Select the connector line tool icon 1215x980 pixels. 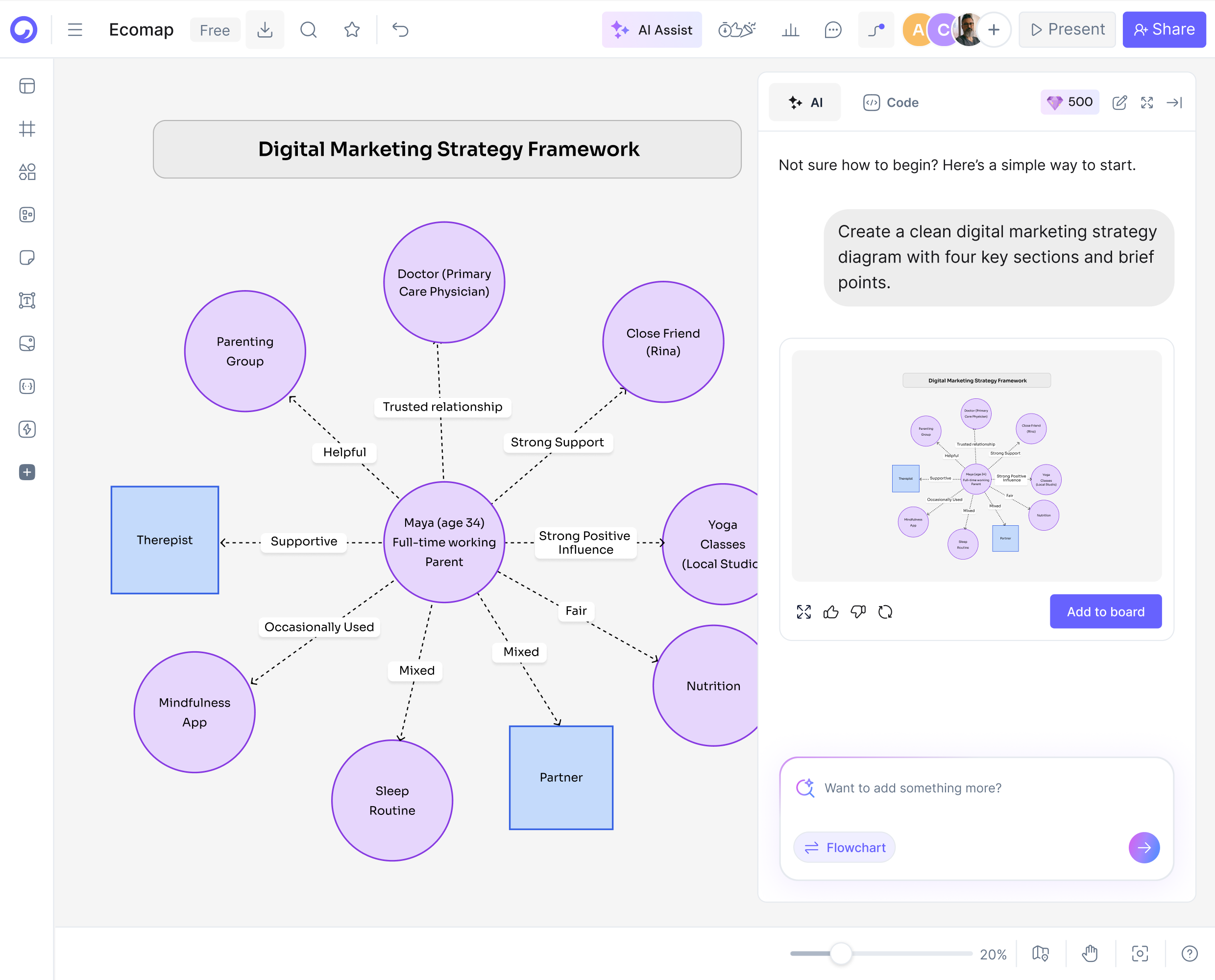(x=876, y=29)
